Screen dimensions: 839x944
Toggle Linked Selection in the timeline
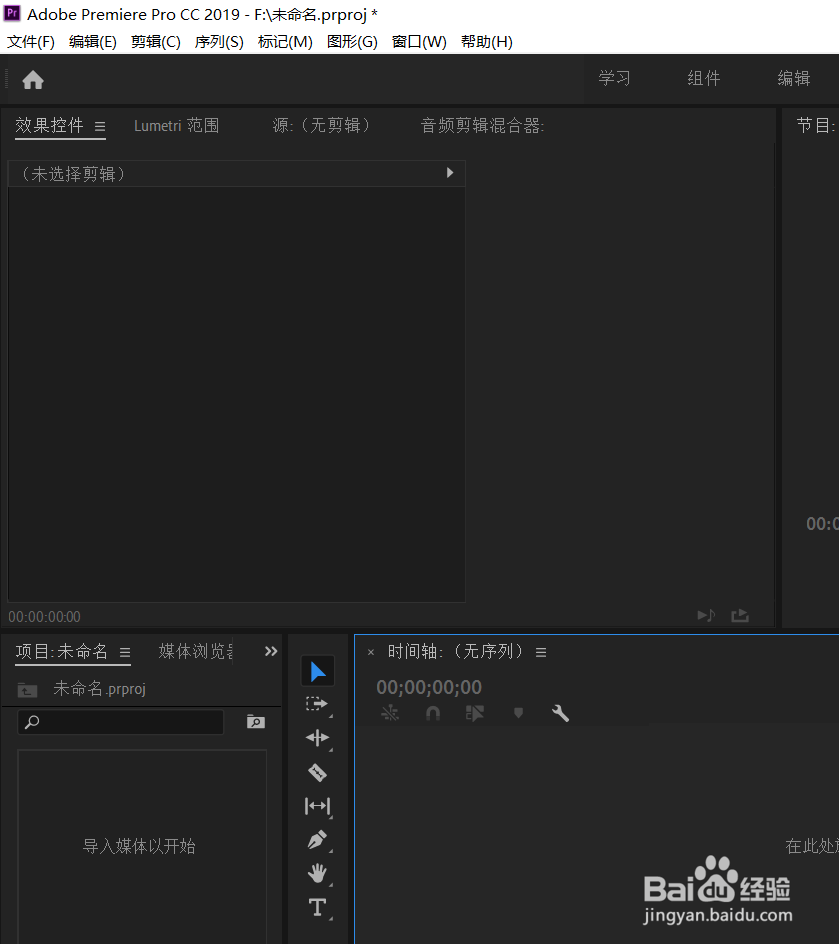475,713
